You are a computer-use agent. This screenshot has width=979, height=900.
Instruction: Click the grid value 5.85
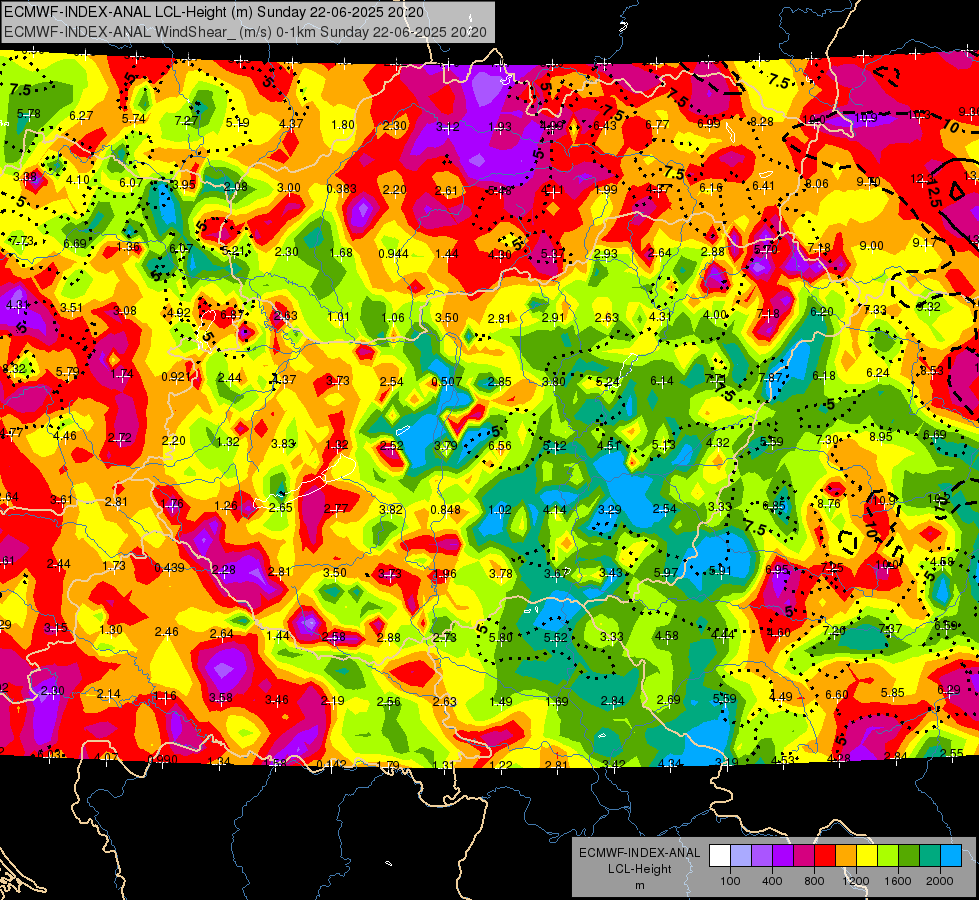[x=893, y=693]
